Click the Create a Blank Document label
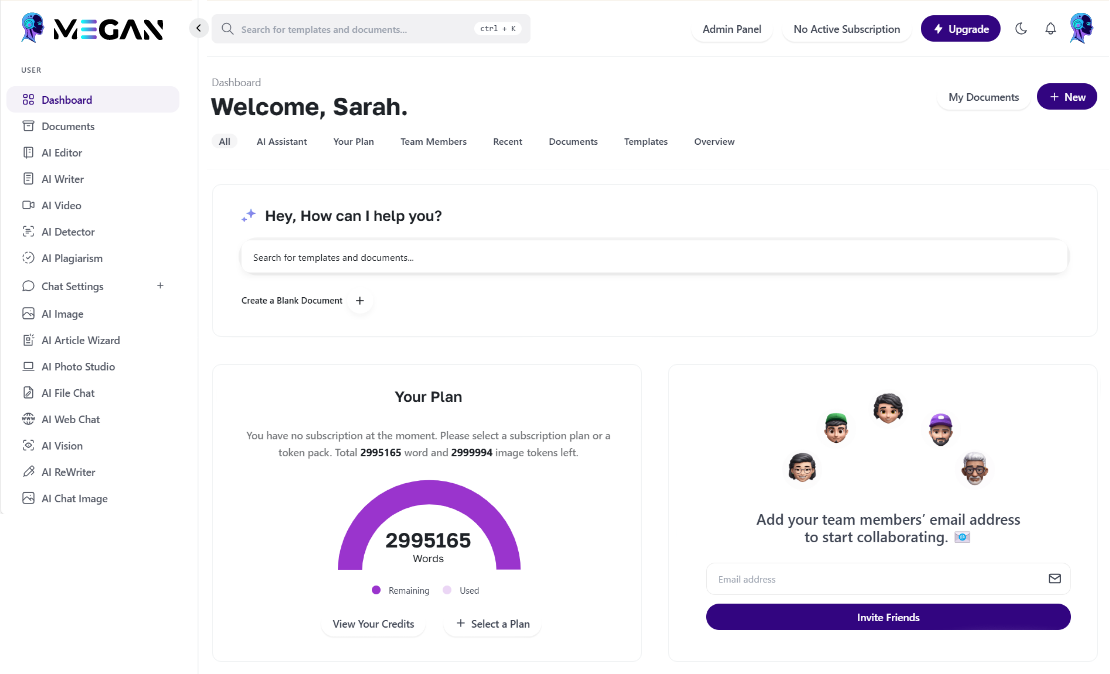 292,301
